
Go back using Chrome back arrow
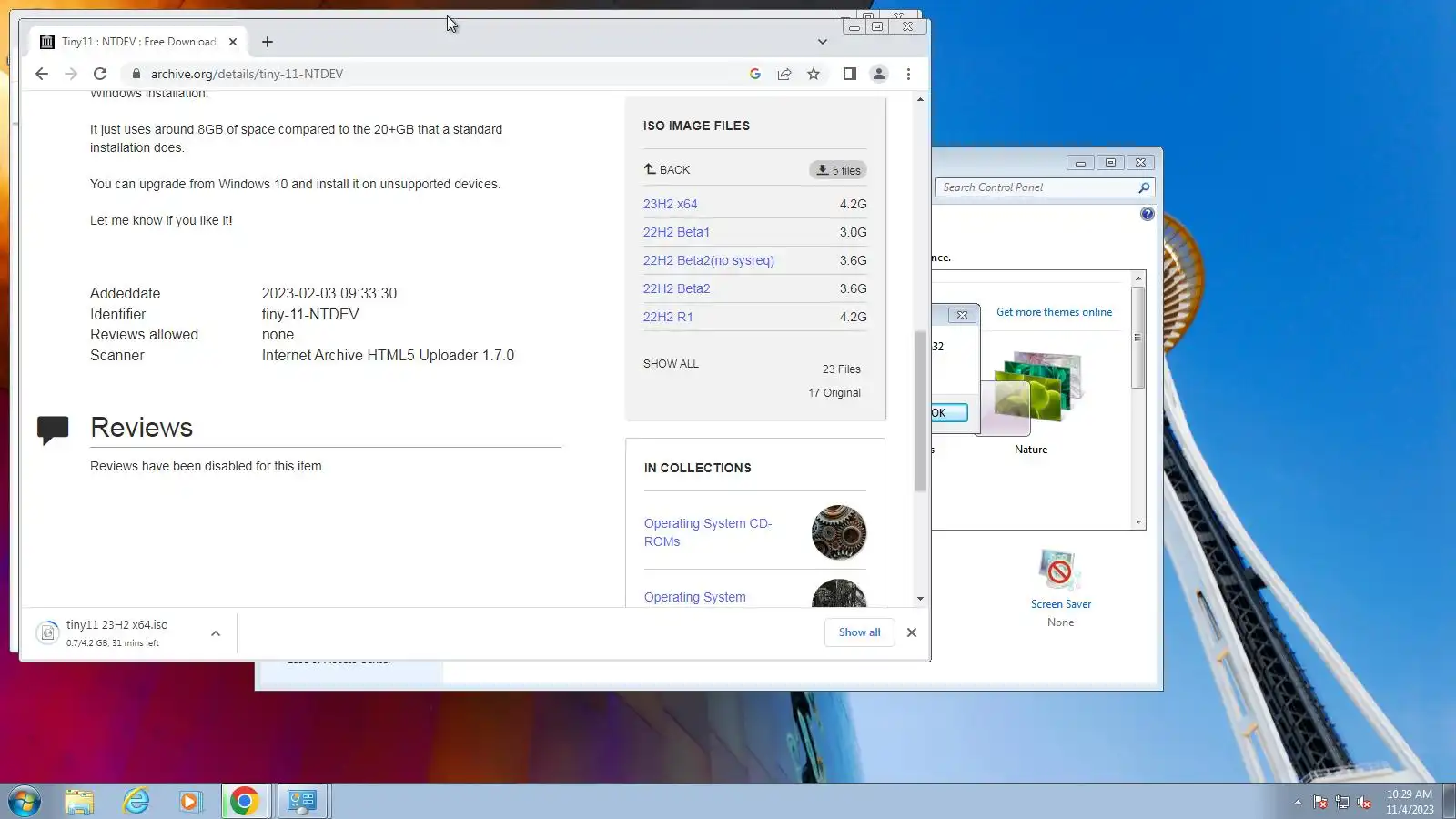click(42, 74)
